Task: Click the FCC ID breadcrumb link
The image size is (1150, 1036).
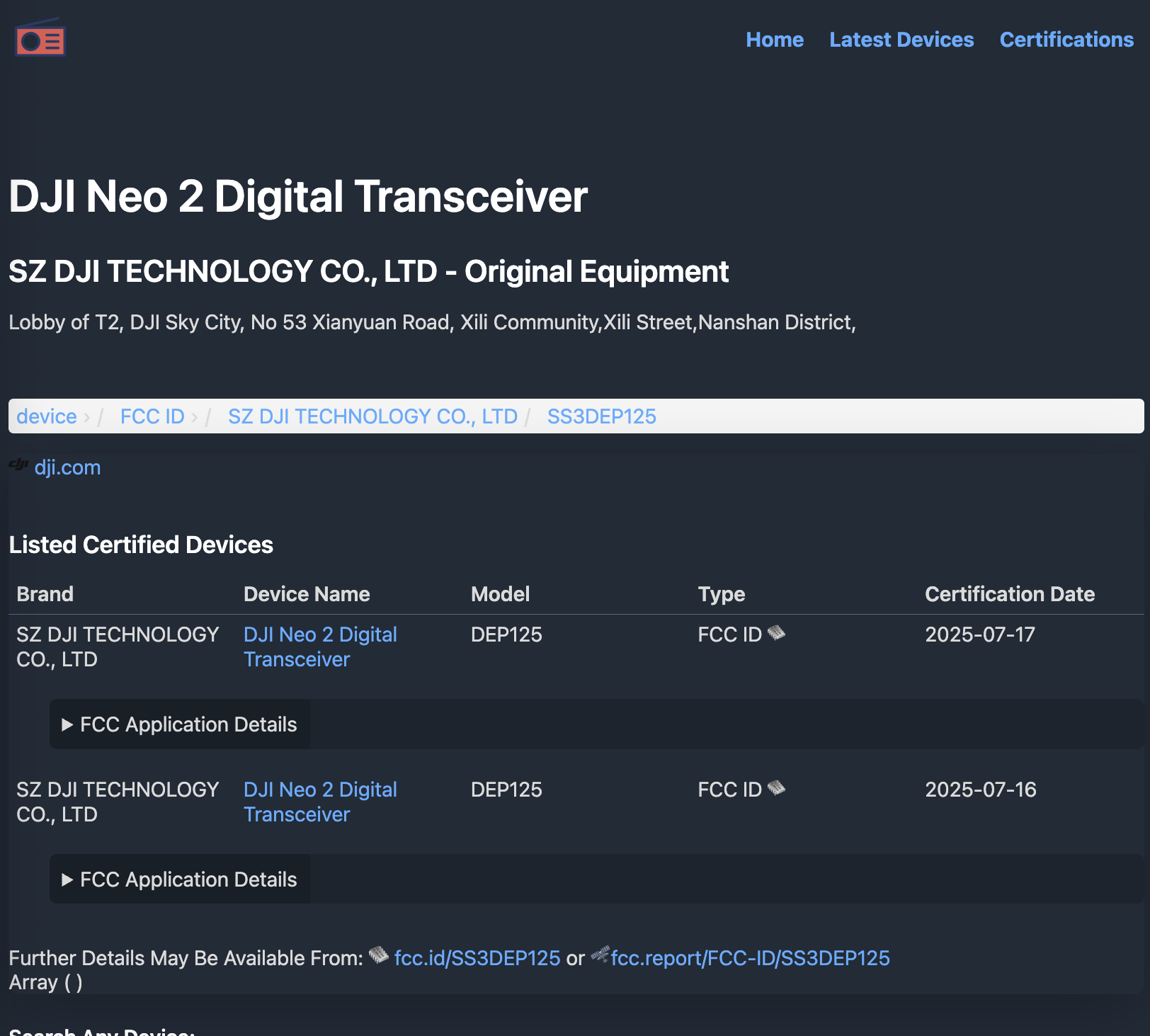Action: (152, 416)
